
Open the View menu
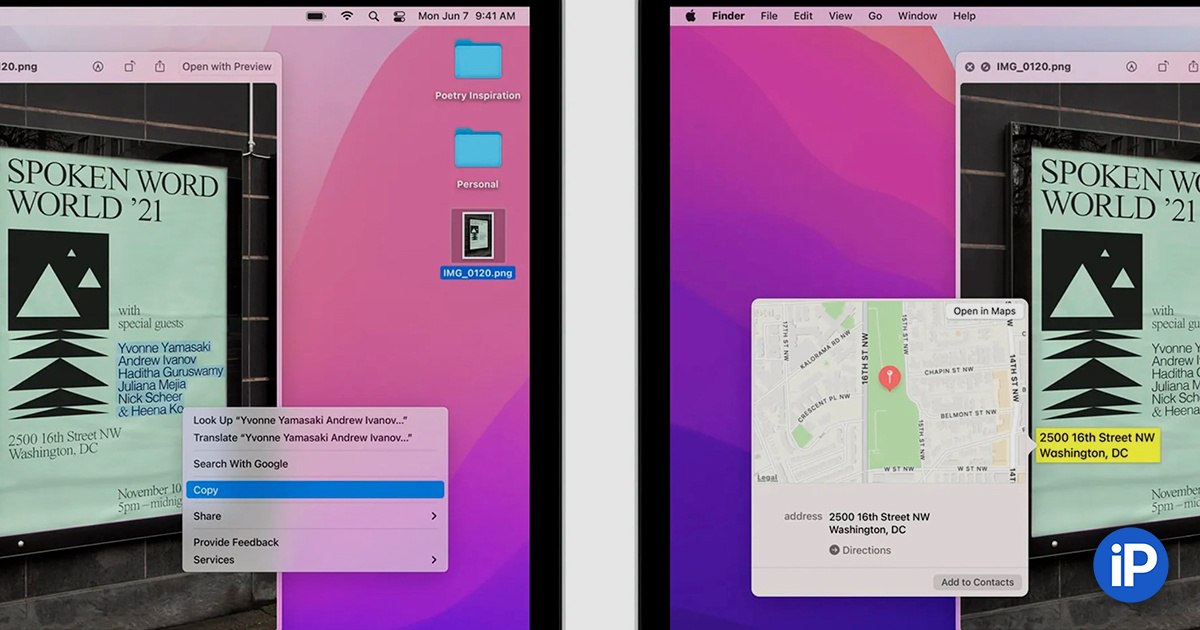(x=840, y=16)
